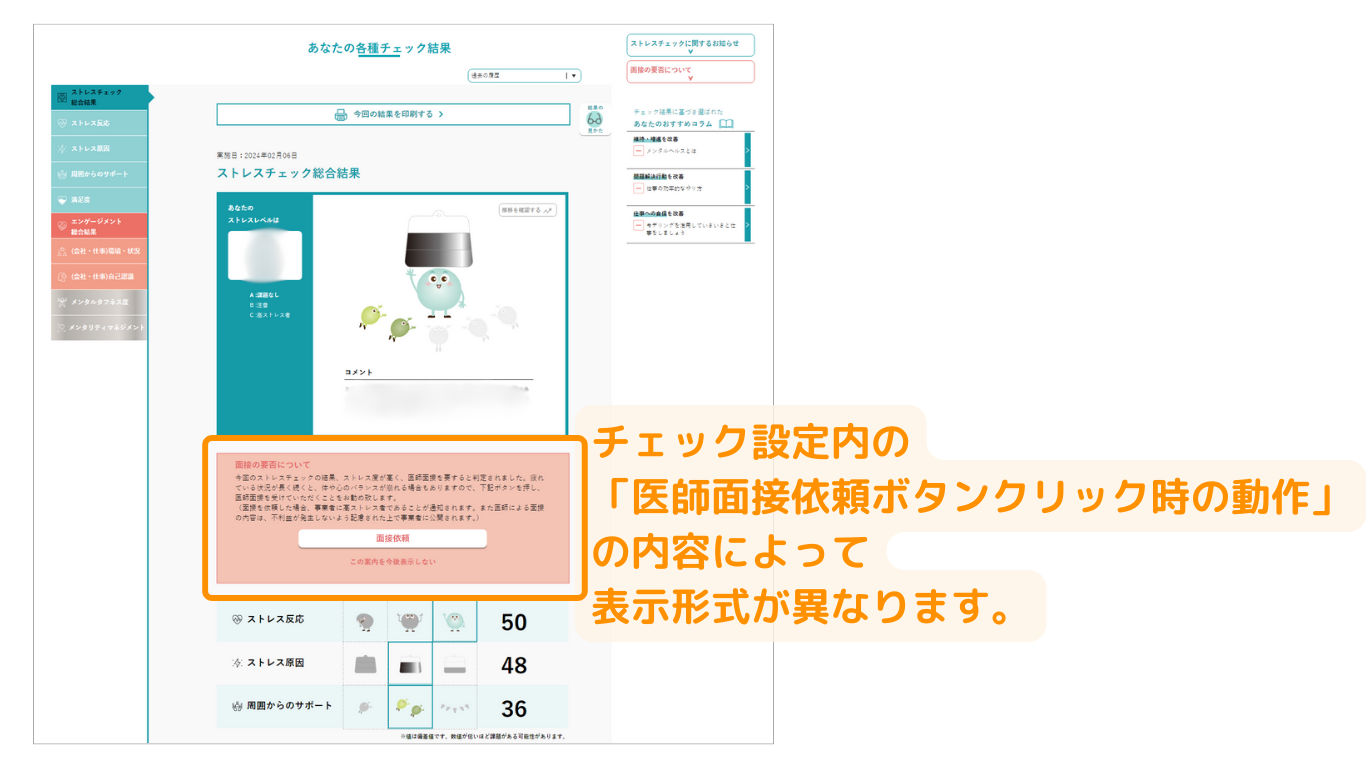Click the glasses icon for 結果の見かた
This screenshot has width=1366, height=768.
tap(594, 119)
